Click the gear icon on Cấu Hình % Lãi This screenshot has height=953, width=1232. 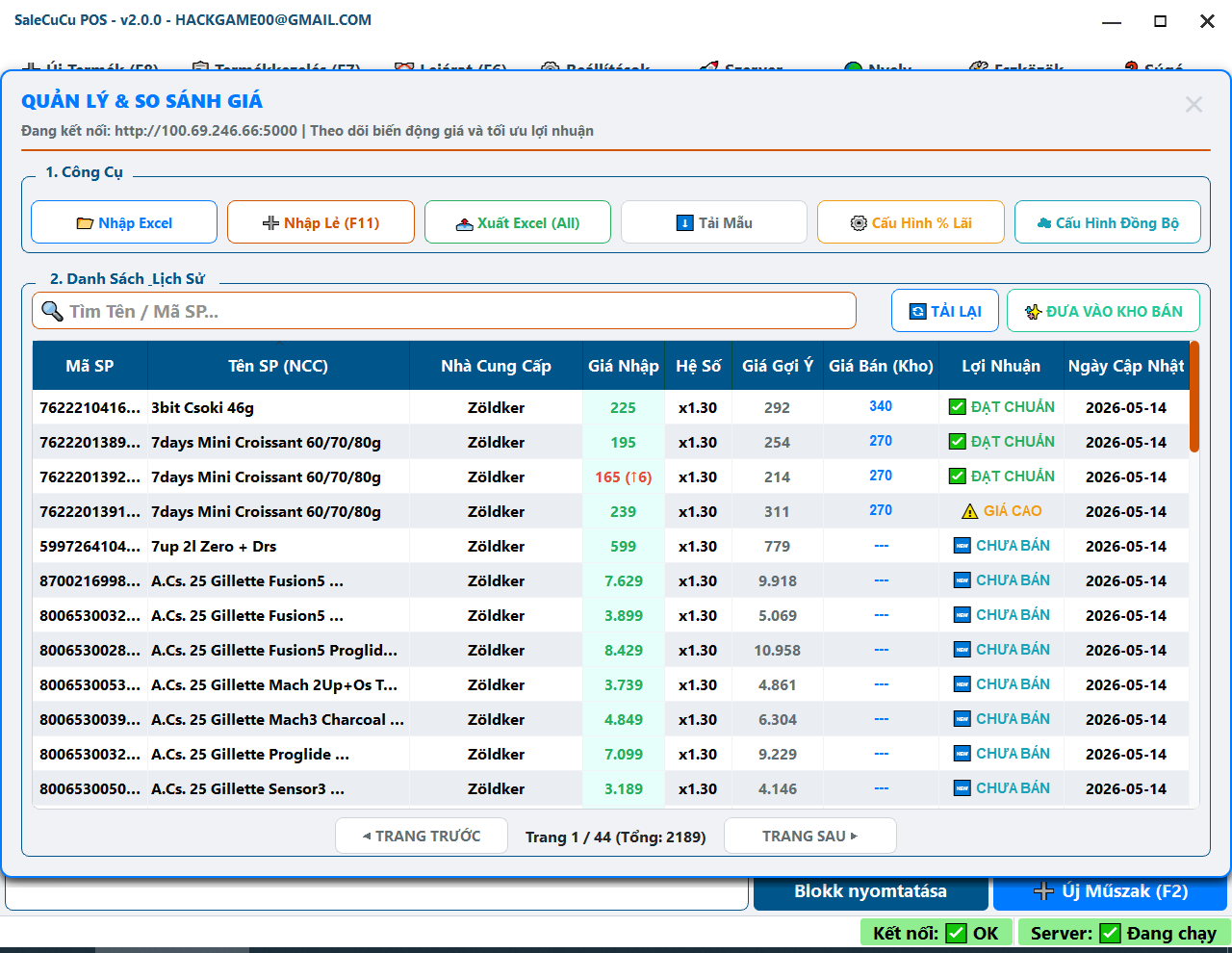pos(859,223)
